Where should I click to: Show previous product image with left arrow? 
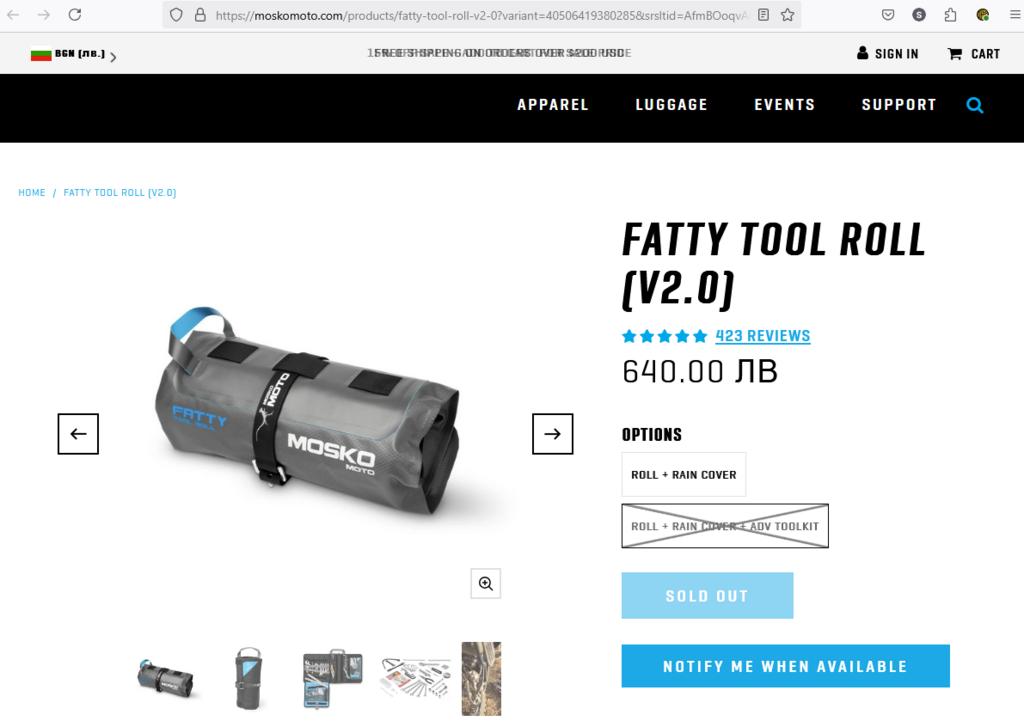tap(78, 434)
